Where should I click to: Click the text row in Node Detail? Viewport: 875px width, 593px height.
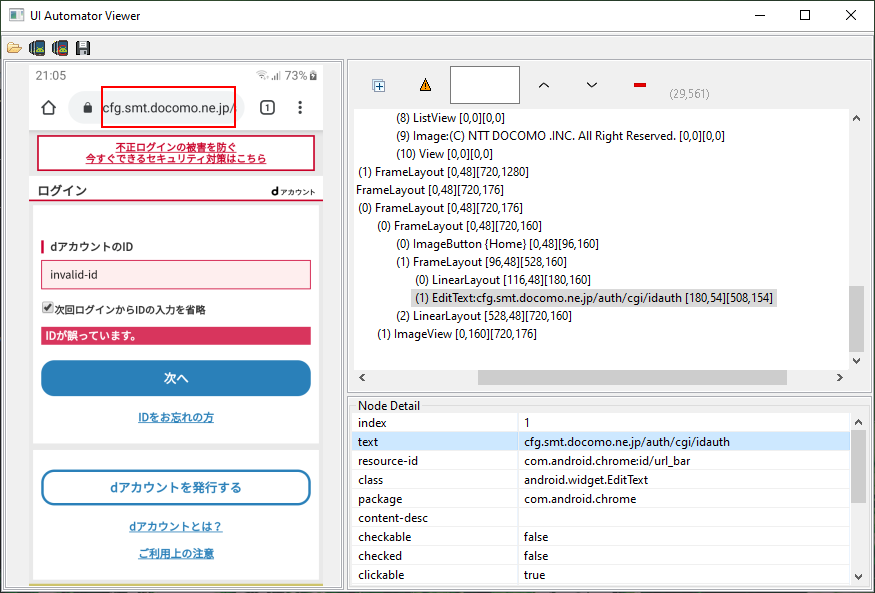(x=601, y=442)
